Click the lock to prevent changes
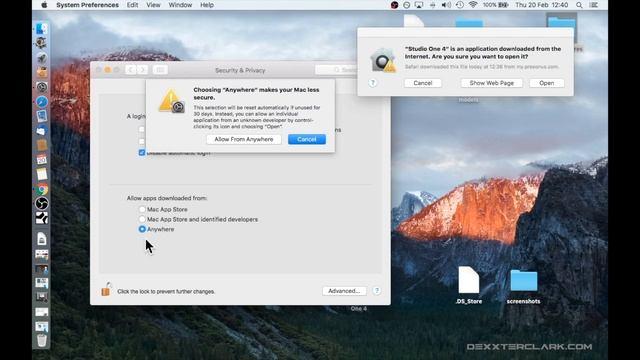640x360 pixels. [x=106, y=289]
